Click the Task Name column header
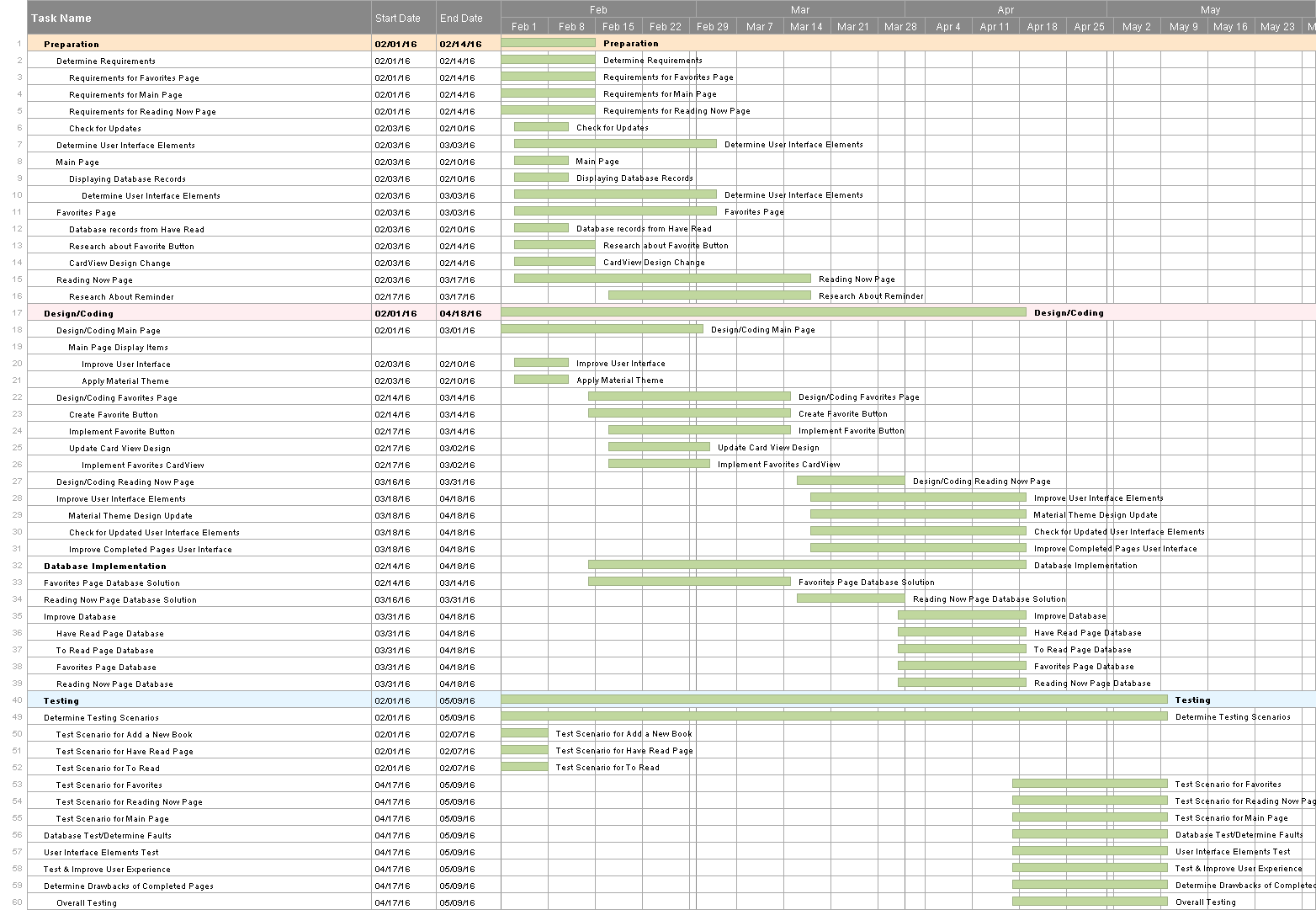The width and height of the screenshot is (1316, 910). pyautogui.click(x=61, y=18)
